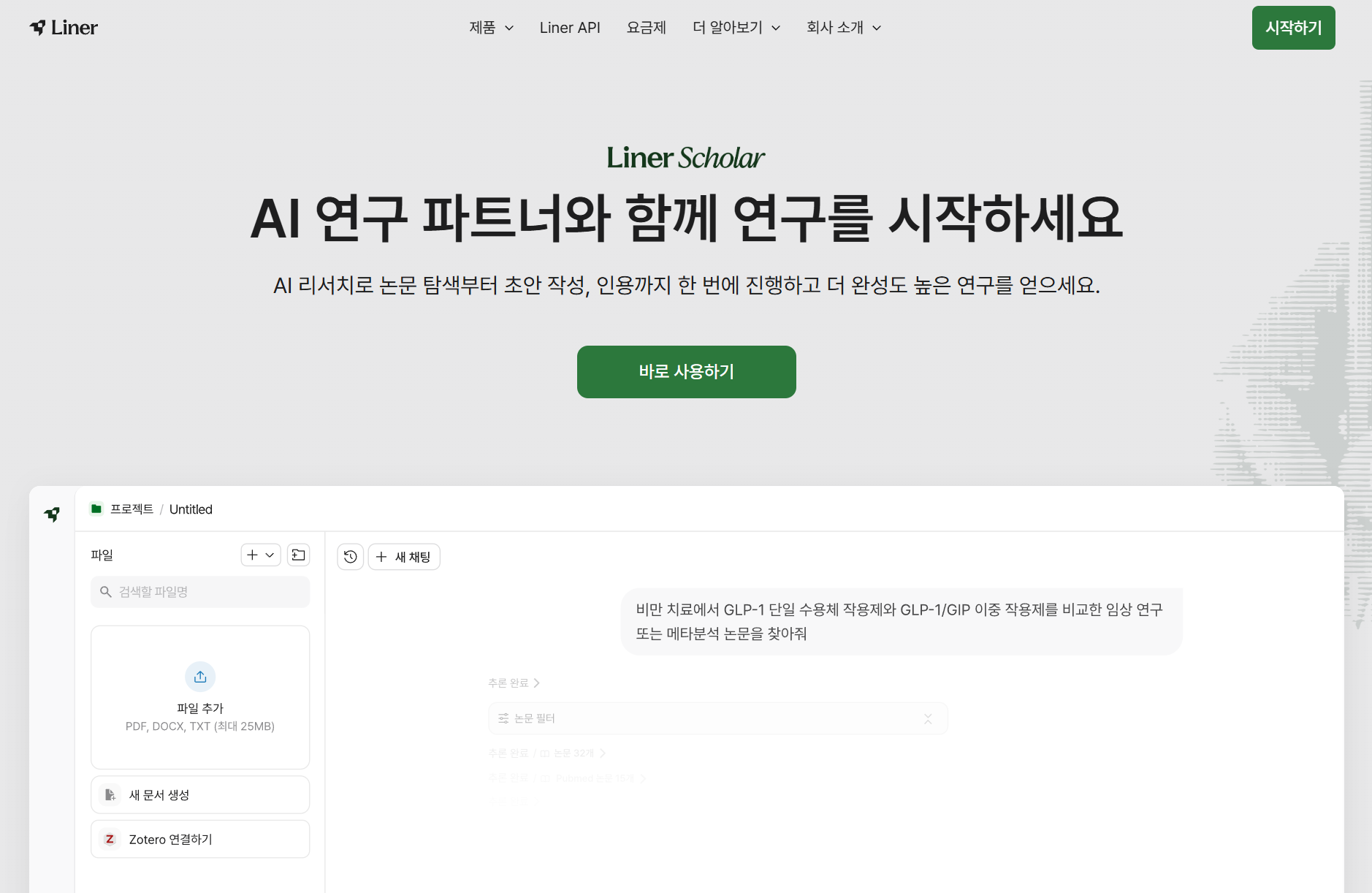Click the Liner Scholar title
The image size is (1372, 893).
coord(685,157)
